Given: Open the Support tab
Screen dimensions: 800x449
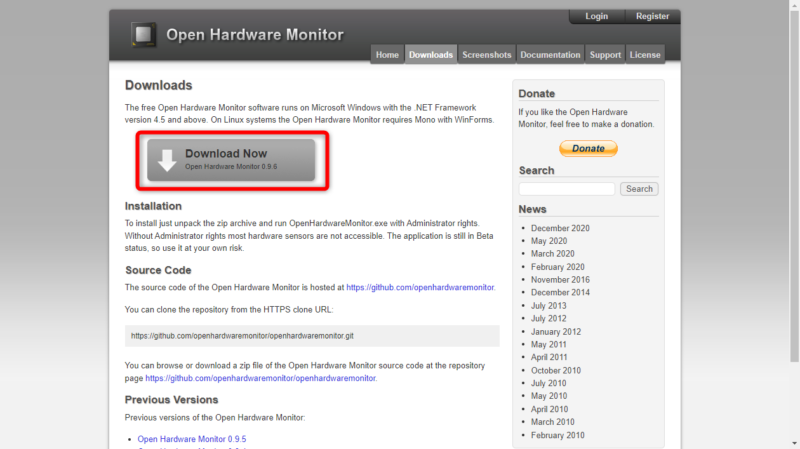Looking at the screenshot, I should tap(605, 55).
